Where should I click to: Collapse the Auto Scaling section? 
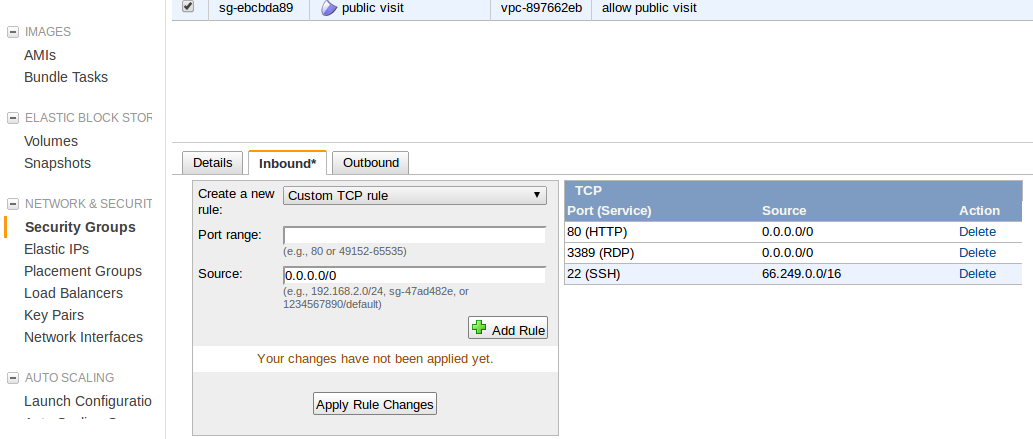(x=13, y=378)
